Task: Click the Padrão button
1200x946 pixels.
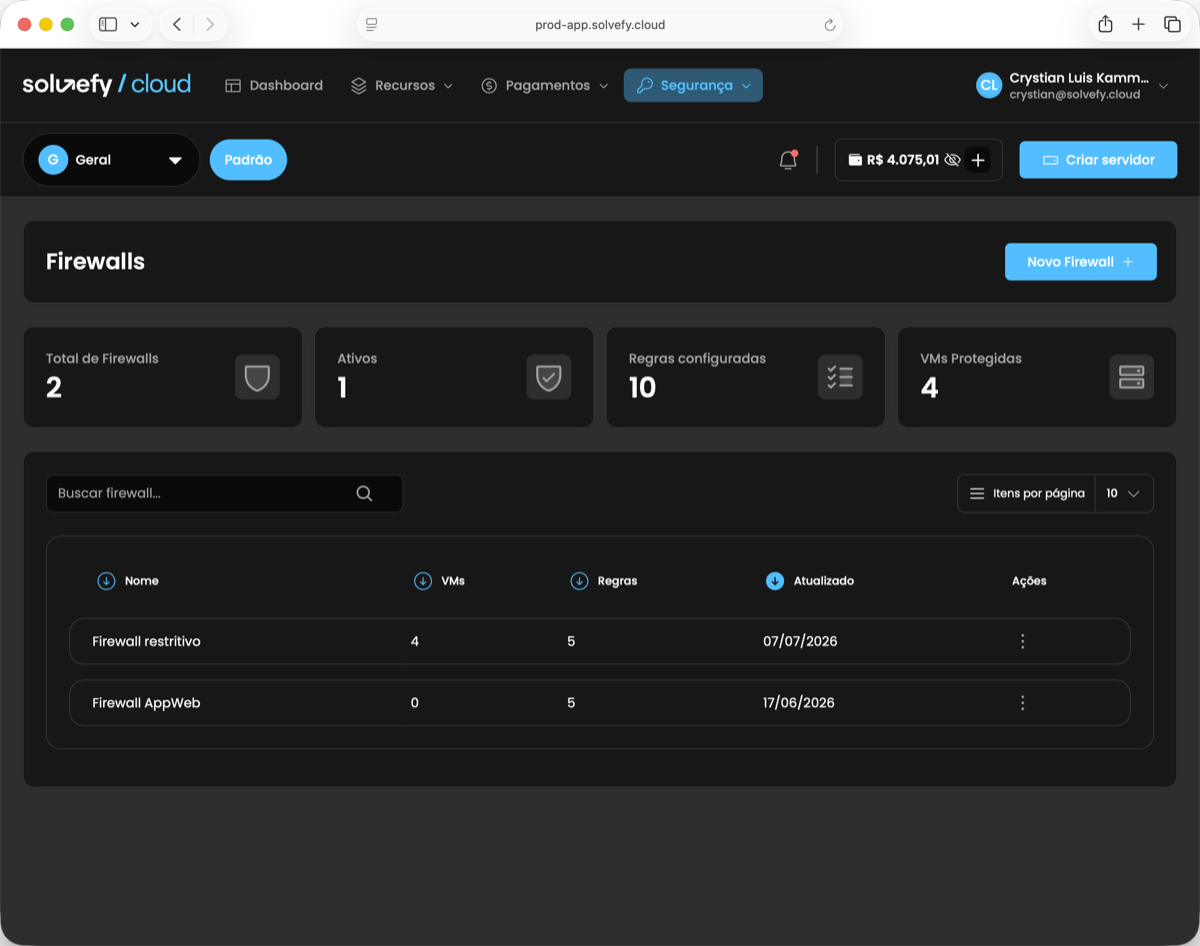Action: click(x=248, y=160)
